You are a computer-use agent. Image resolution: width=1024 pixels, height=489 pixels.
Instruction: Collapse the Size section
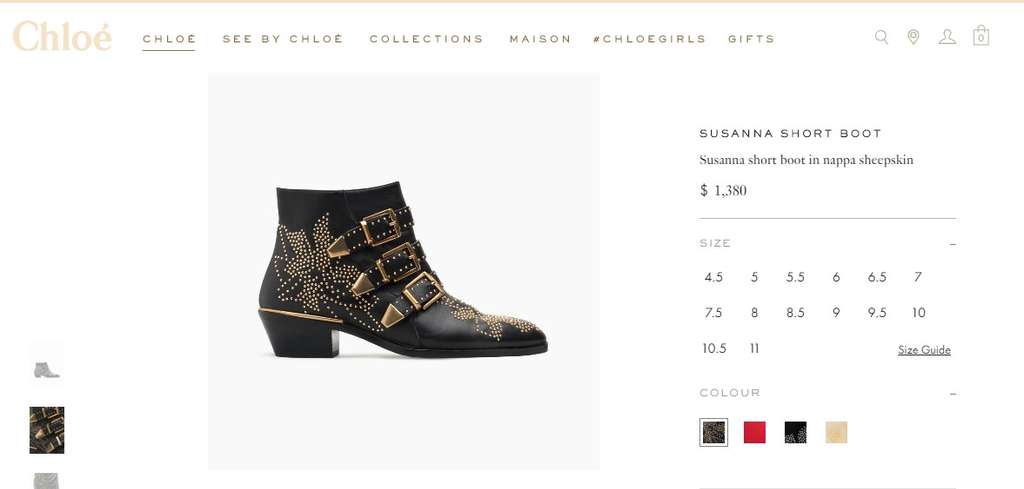(952, 244)
